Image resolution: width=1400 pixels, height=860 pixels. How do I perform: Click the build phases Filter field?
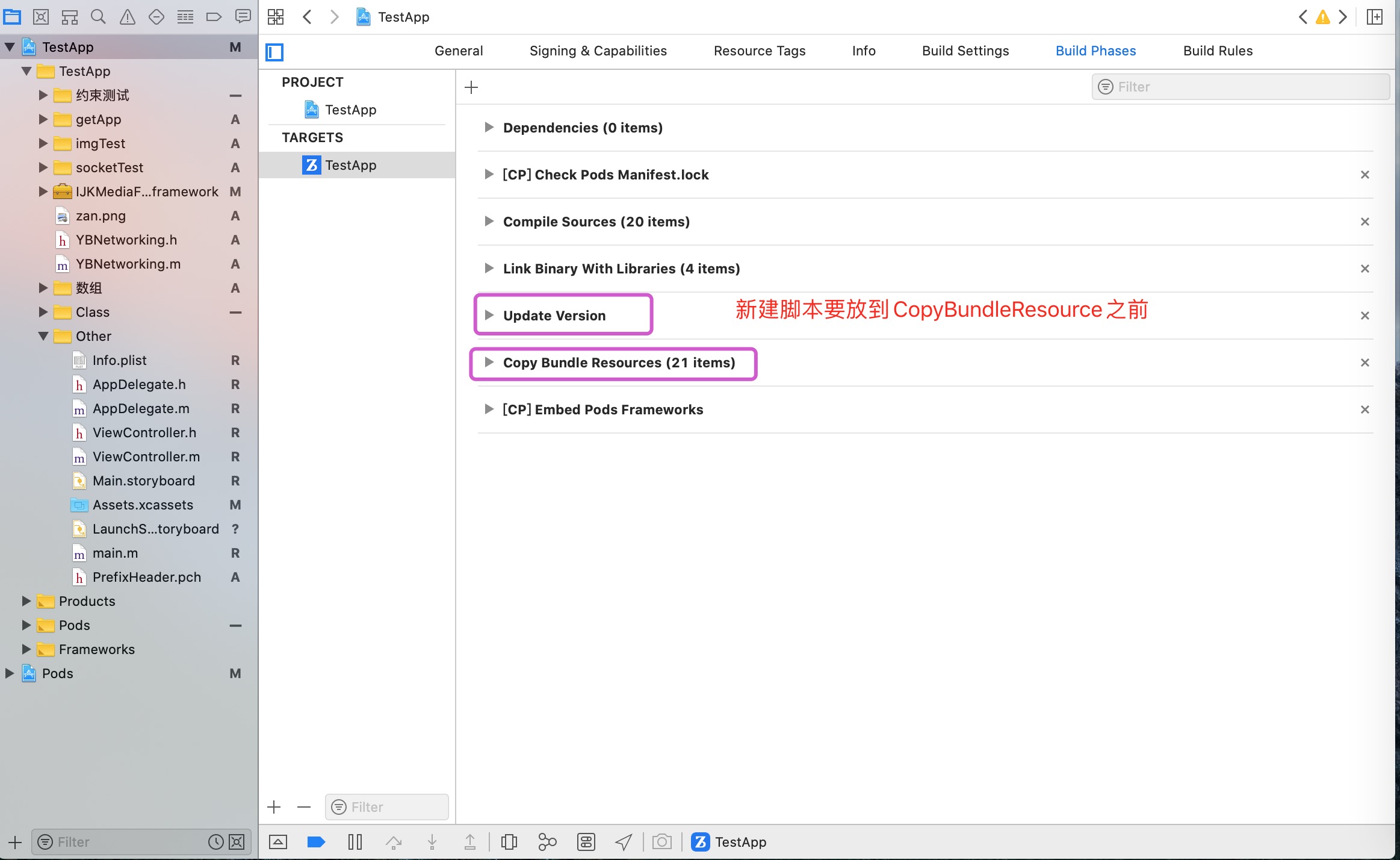click(x=1240, y=87)
